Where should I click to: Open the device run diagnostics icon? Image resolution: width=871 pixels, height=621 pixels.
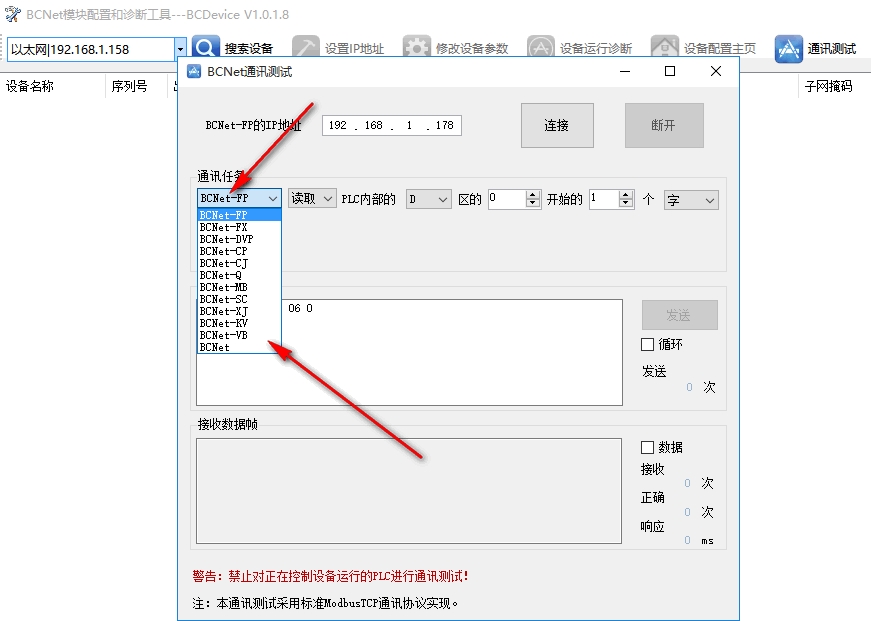point(540,48)
